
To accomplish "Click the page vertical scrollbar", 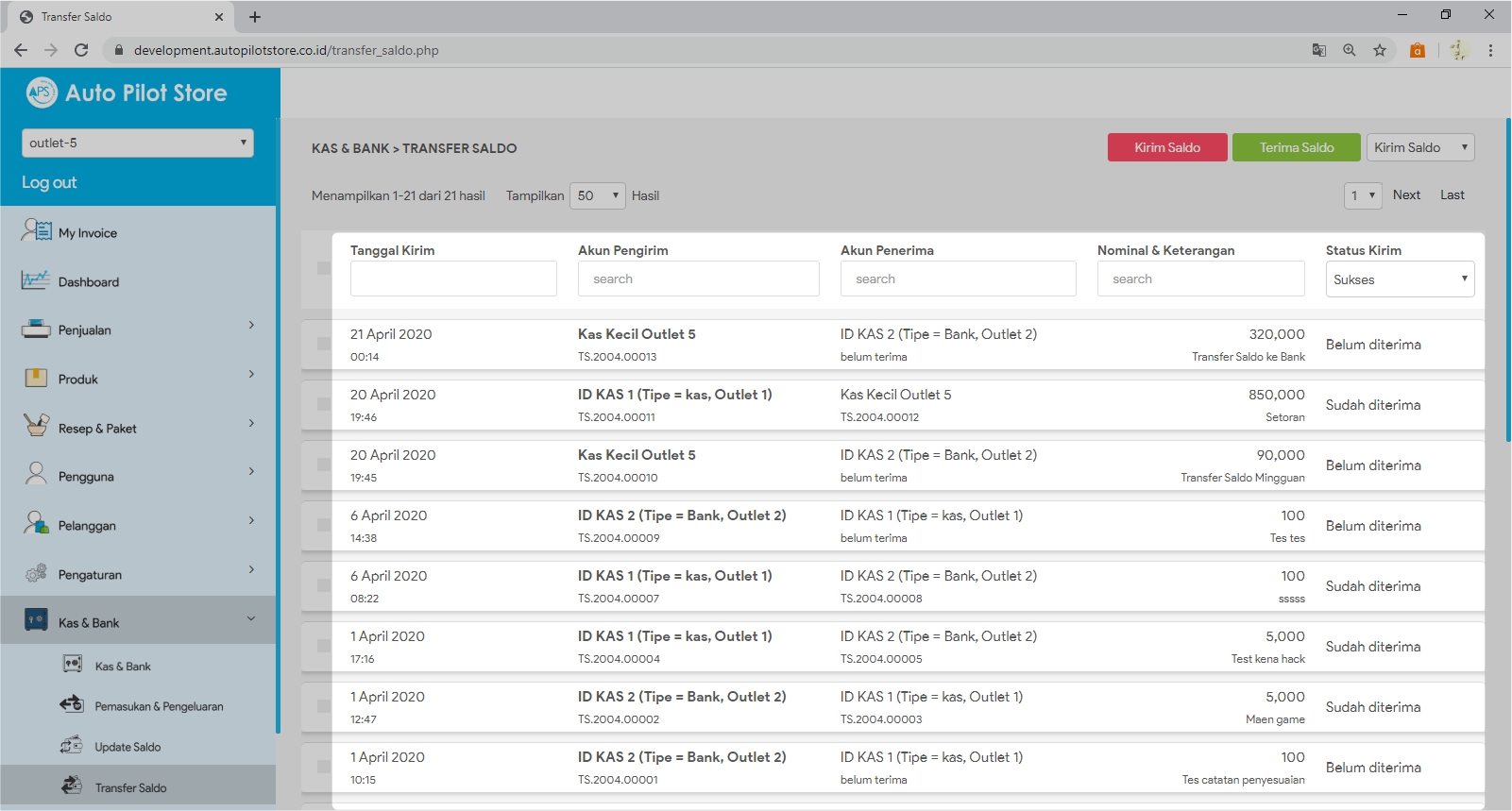I will [x=1507, y=283].
